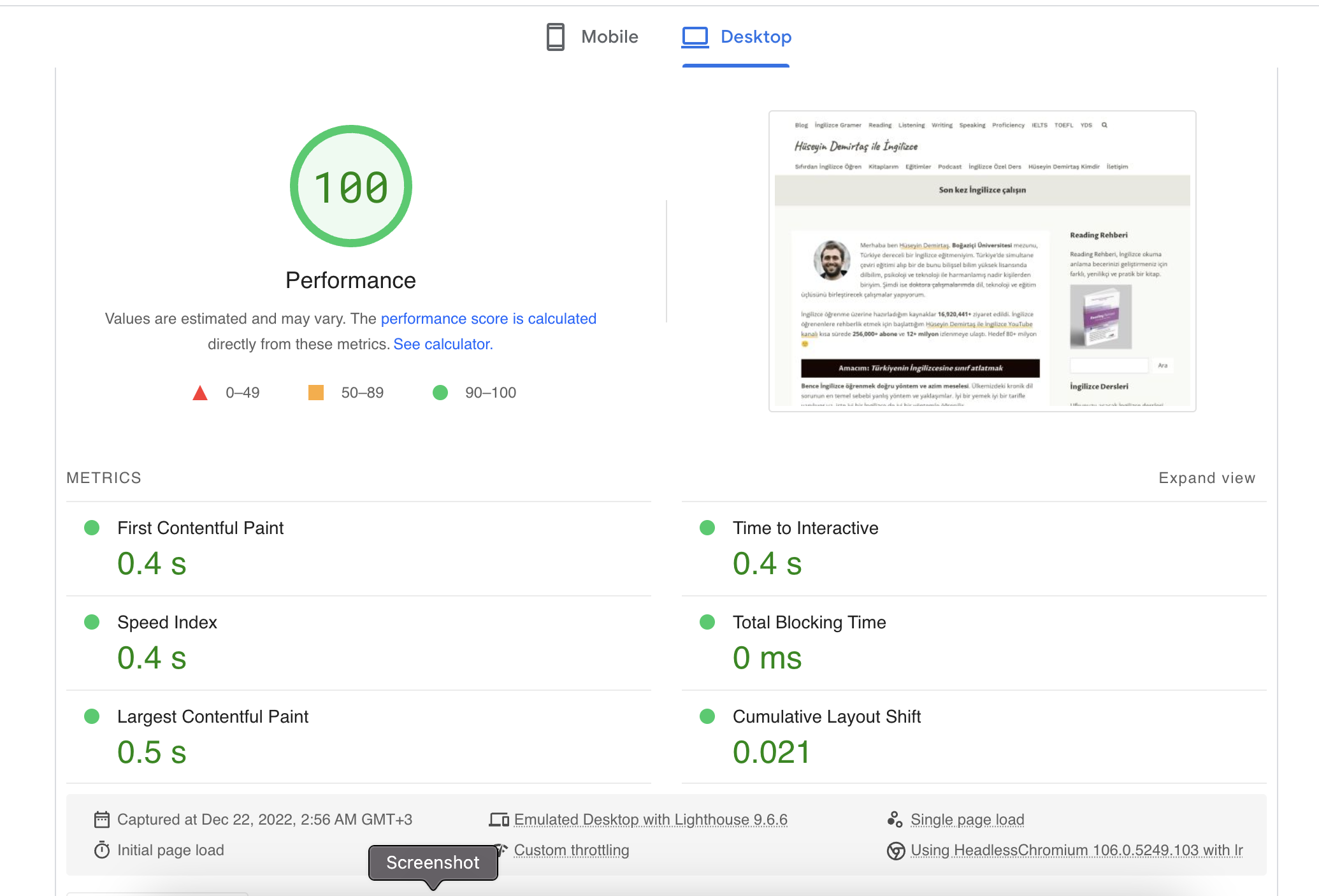Open the See calculator link
This screenshot has height=896, width=1319.
tap(443, 344)
